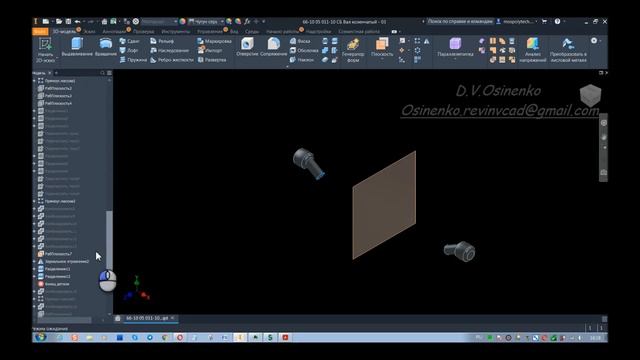Click the Home view icon
Image resolution: width=640 pixels, height=360 pixels.
point(104,21)
